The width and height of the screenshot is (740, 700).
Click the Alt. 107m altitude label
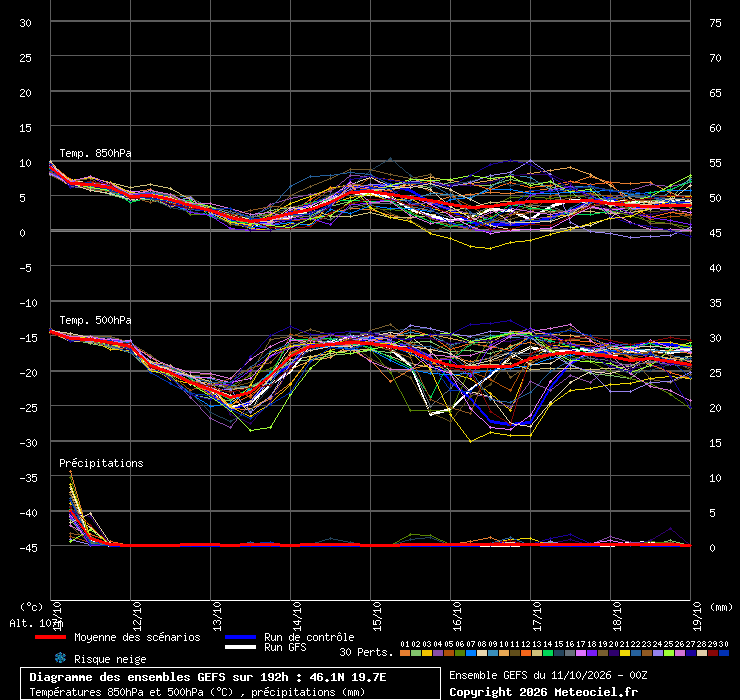coord(36,624)
